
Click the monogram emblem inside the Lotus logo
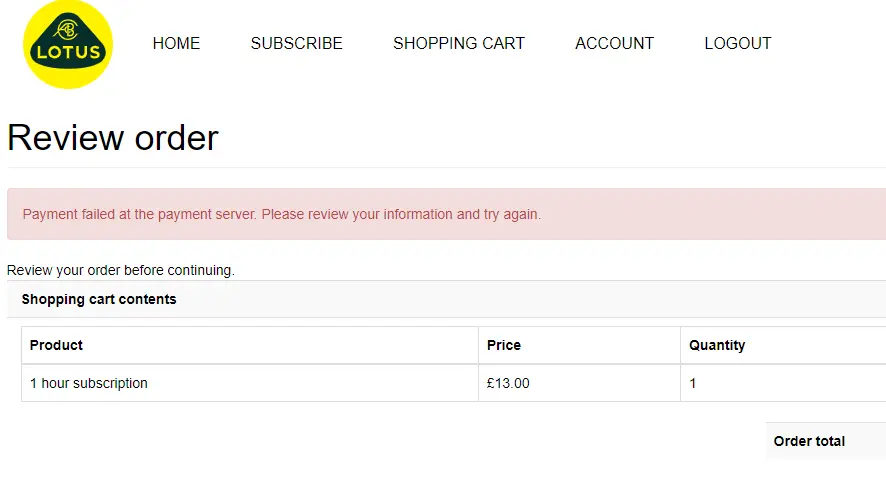pyautogui.click(x=68, y=28)
